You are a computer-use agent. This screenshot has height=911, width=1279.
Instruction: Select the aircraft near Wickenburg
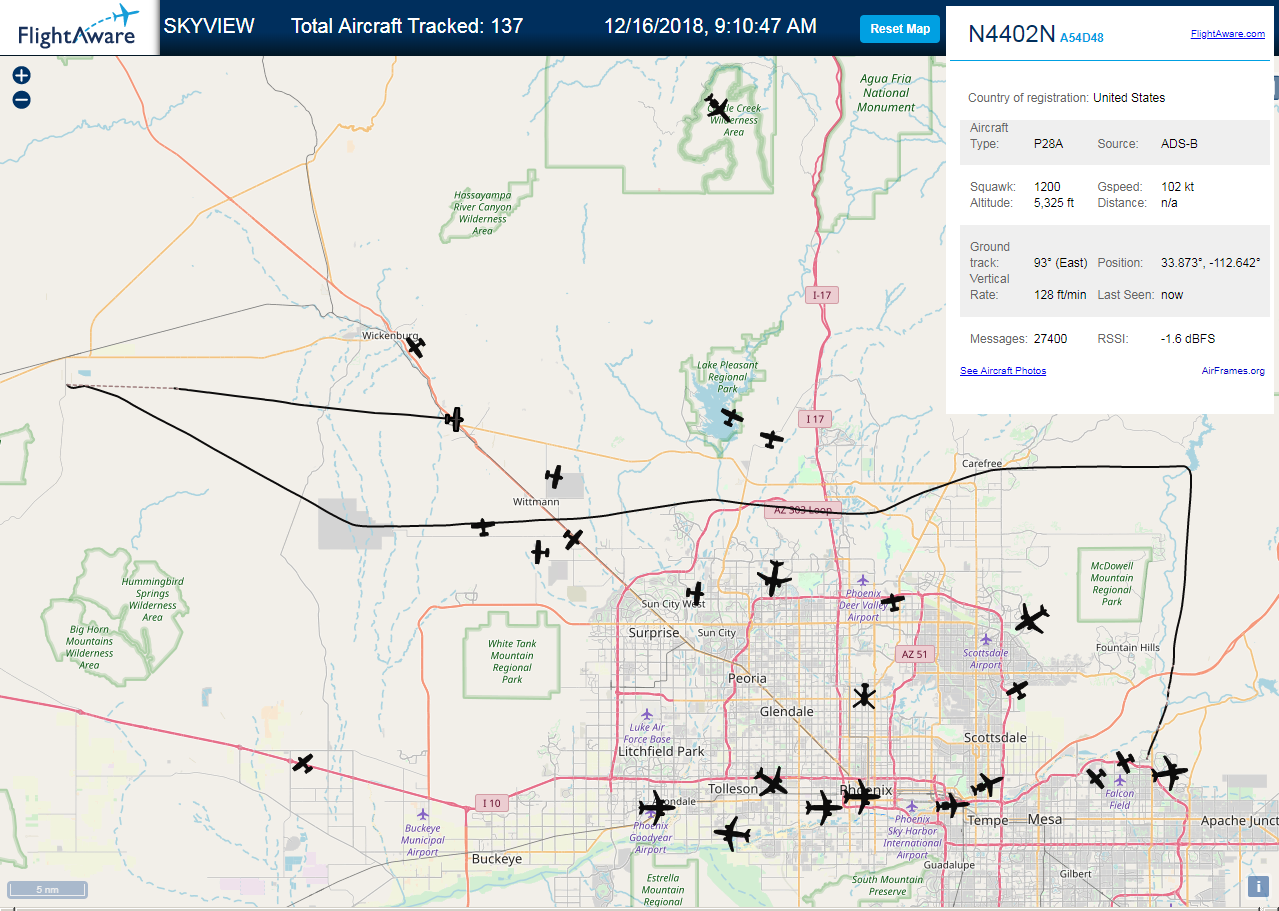click(416, 347)
